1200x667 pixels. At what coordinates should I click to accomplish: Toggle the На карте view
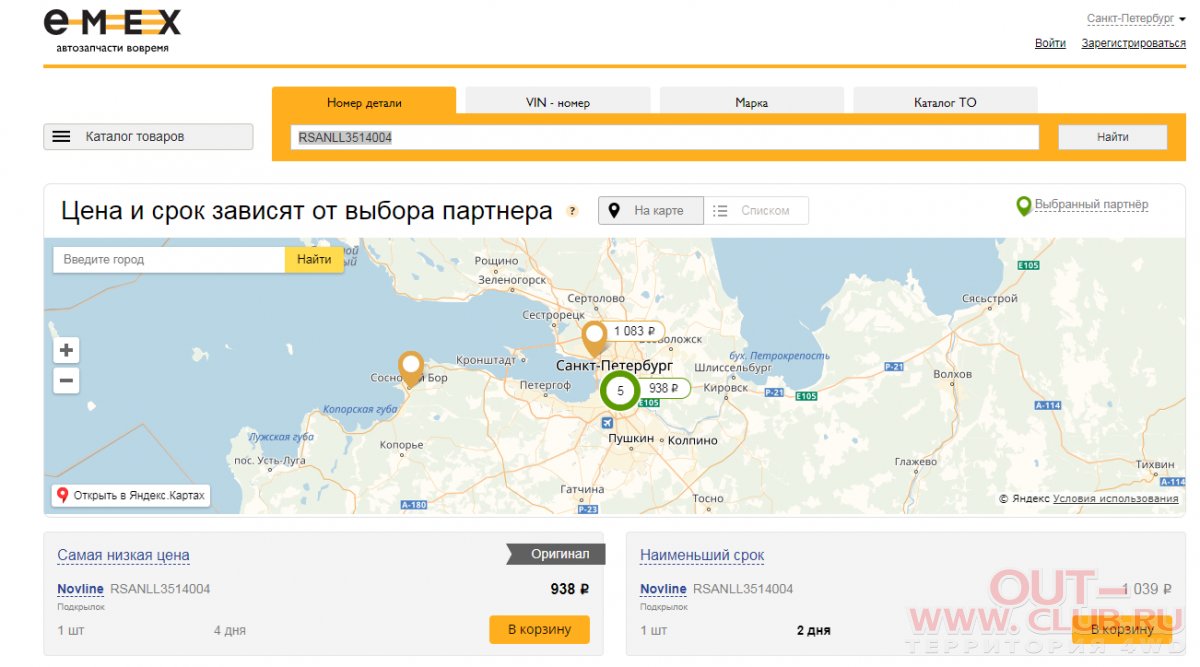(x=651, y=210)
